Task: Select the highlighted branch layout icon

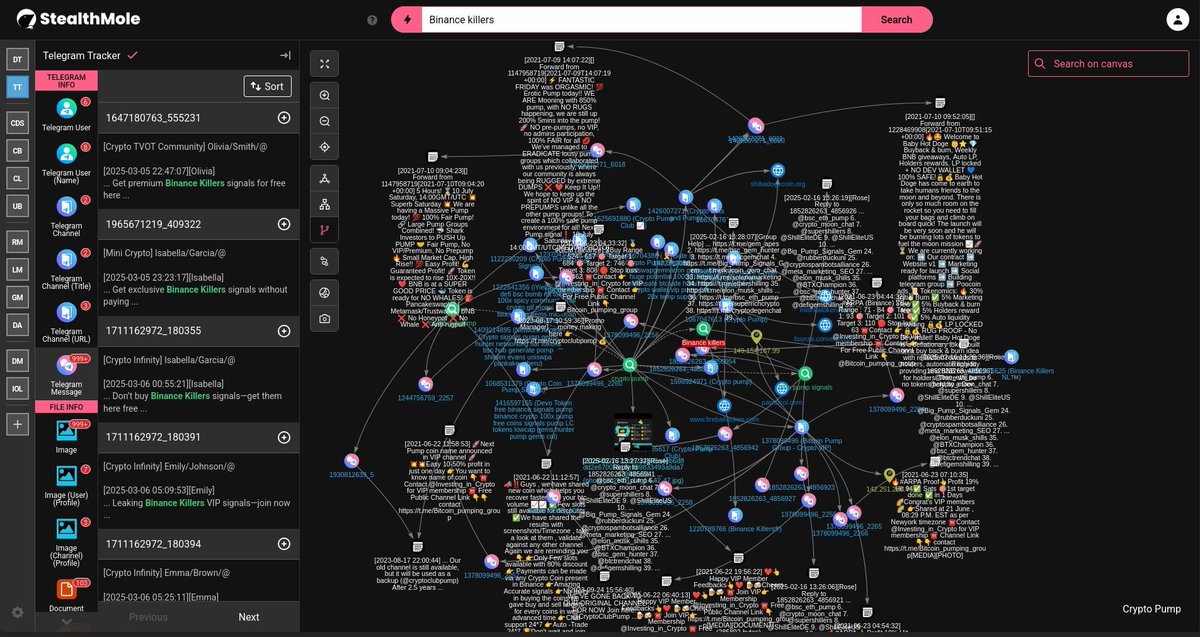Action: coord(325,230)
